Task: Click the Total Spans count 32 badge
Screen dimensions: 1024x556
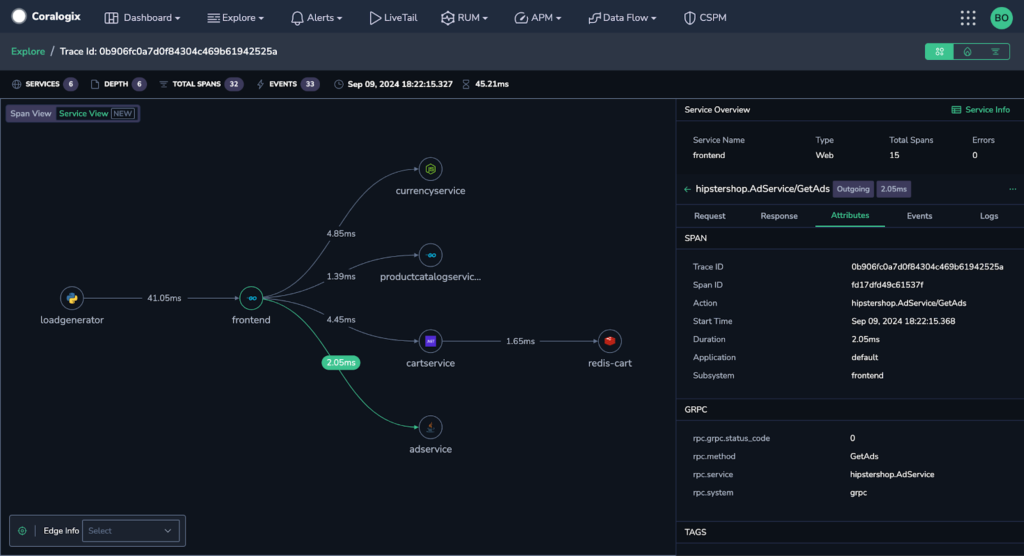Action: 234,84
